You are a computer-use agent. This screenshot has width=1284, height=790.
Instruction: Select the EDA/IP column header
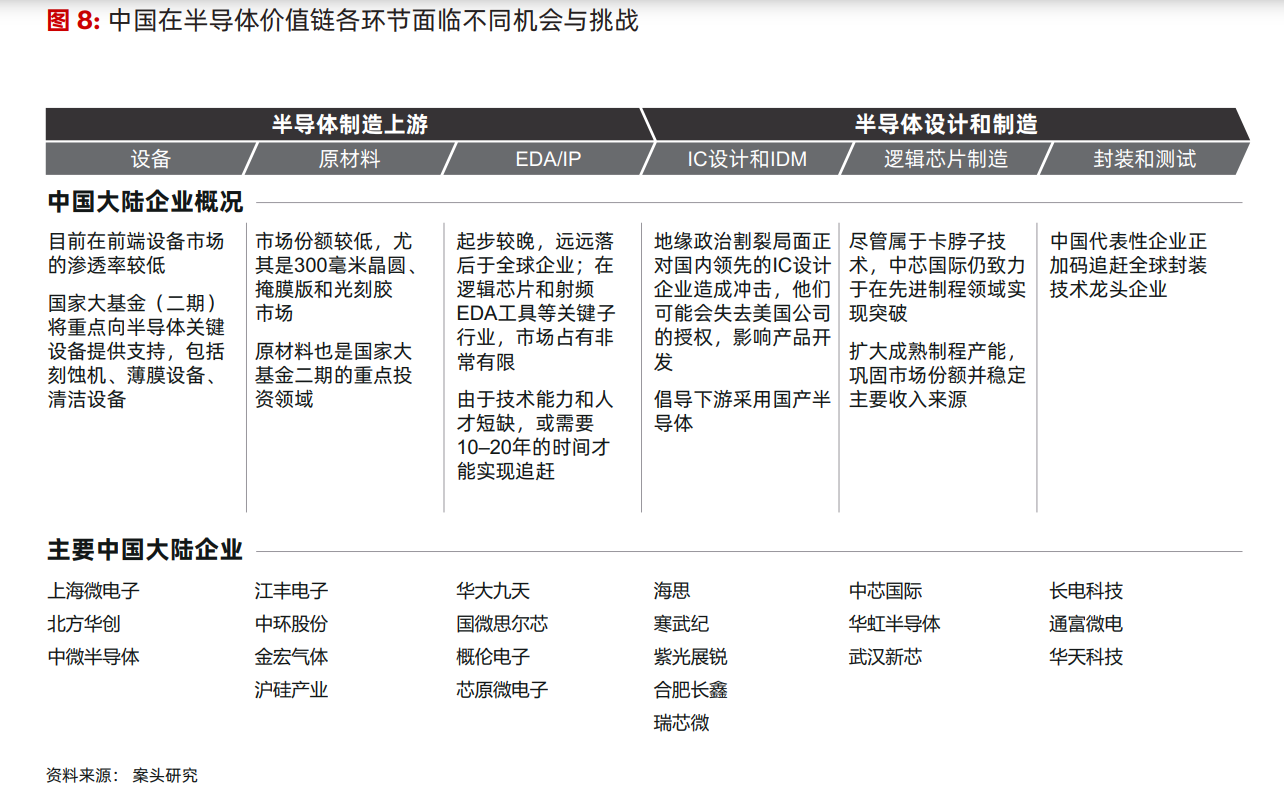coord(548,158)
